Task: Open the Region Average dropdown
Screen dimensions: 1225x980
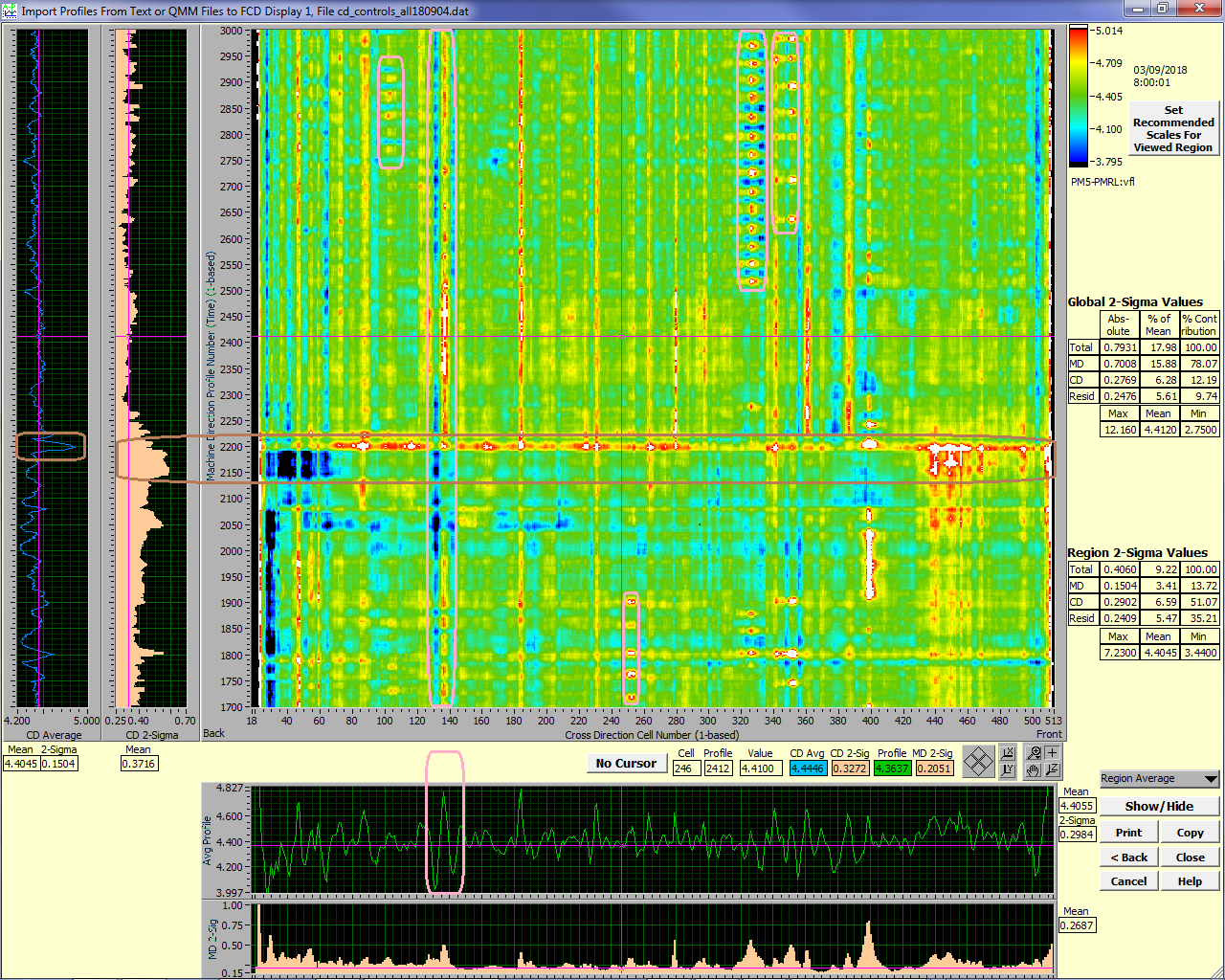Action: [x=1159, y=779]
